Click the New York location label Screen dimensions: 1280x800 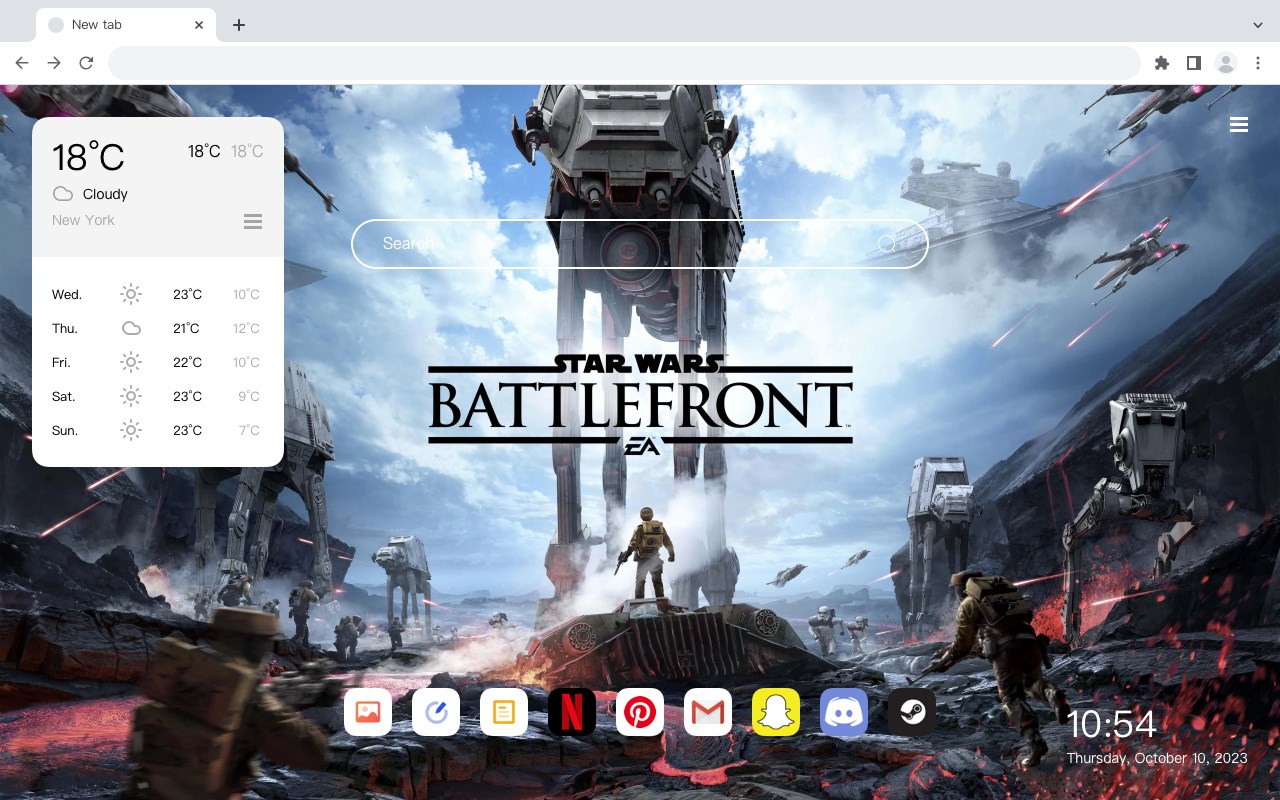[83, 220]
